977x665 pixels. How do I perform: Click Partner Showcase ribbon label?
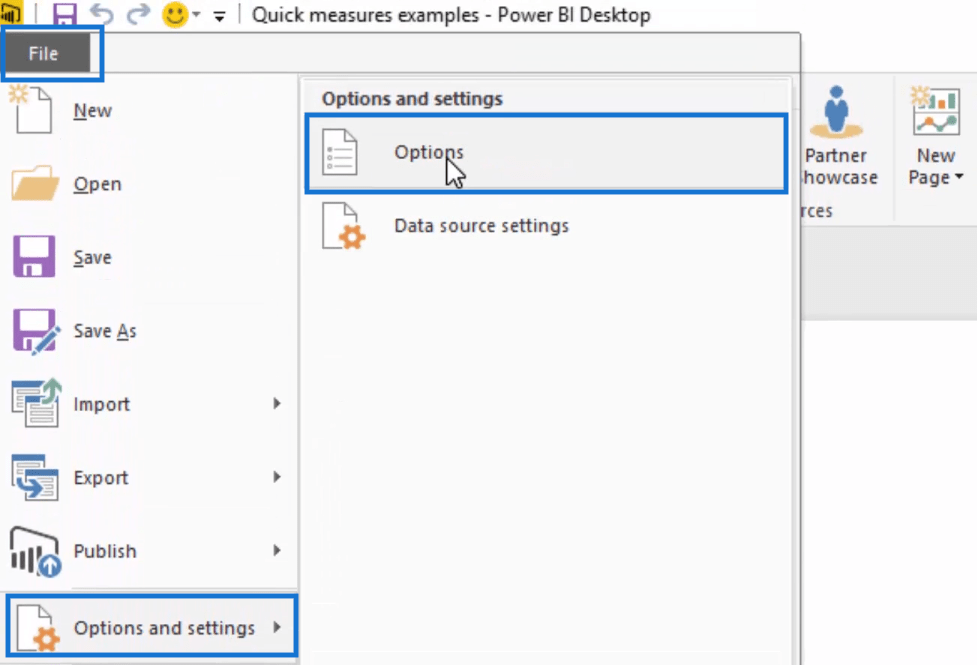839,166
